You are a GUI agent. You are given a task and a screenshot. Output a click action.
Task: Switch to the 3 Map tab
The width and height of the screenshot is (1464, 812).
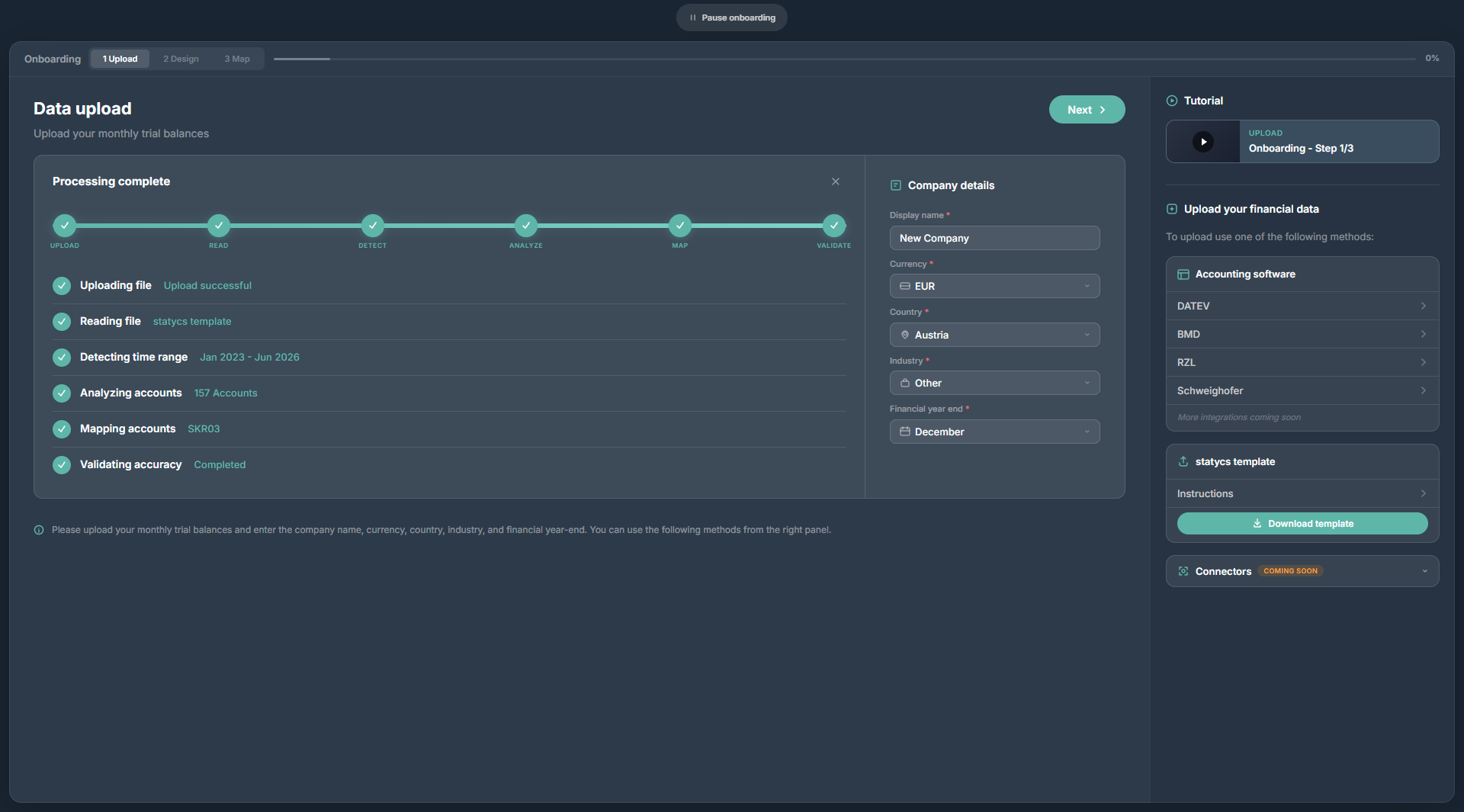tap(237, 59)
